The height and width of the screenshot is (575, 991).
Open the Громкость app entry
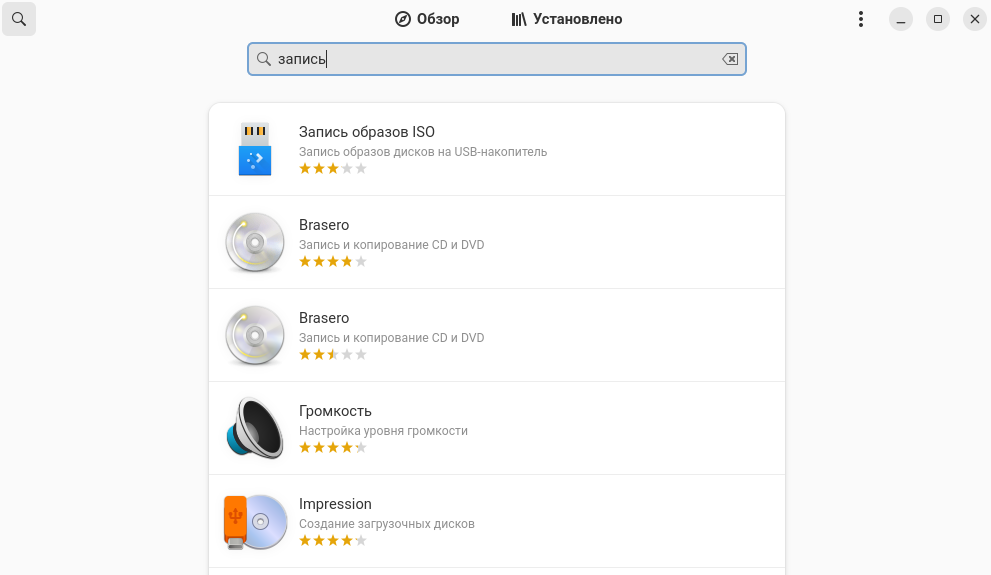pos(335,411)
